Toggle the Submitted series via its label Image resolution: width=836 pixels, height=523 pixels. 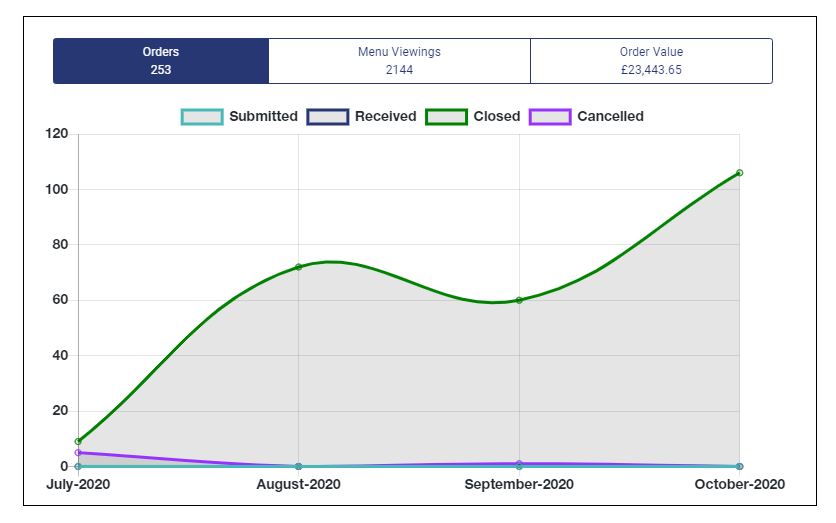263,117
